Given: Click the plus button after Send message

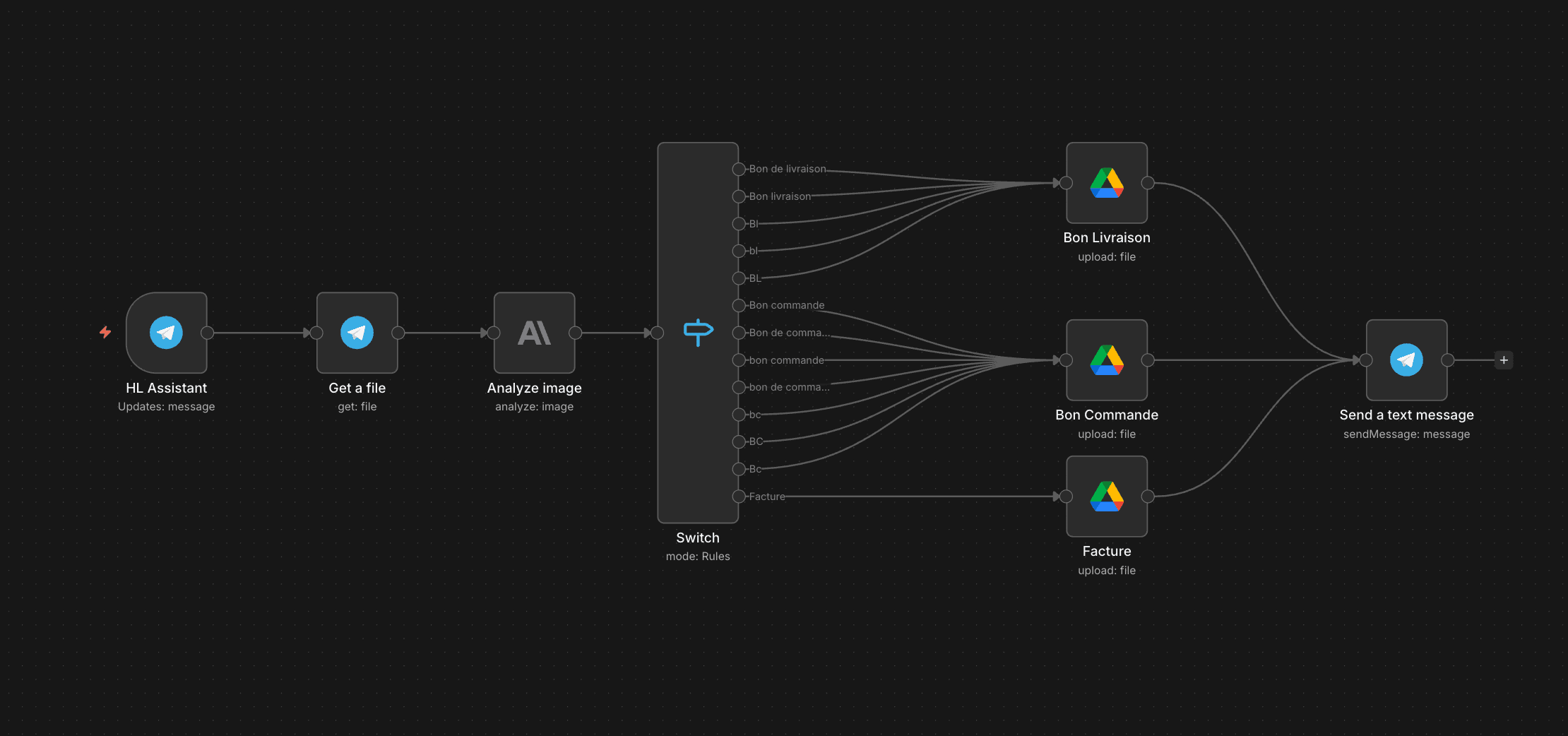Looking at the screenshot, I should pyautogui.click(x=1504, y=360).
